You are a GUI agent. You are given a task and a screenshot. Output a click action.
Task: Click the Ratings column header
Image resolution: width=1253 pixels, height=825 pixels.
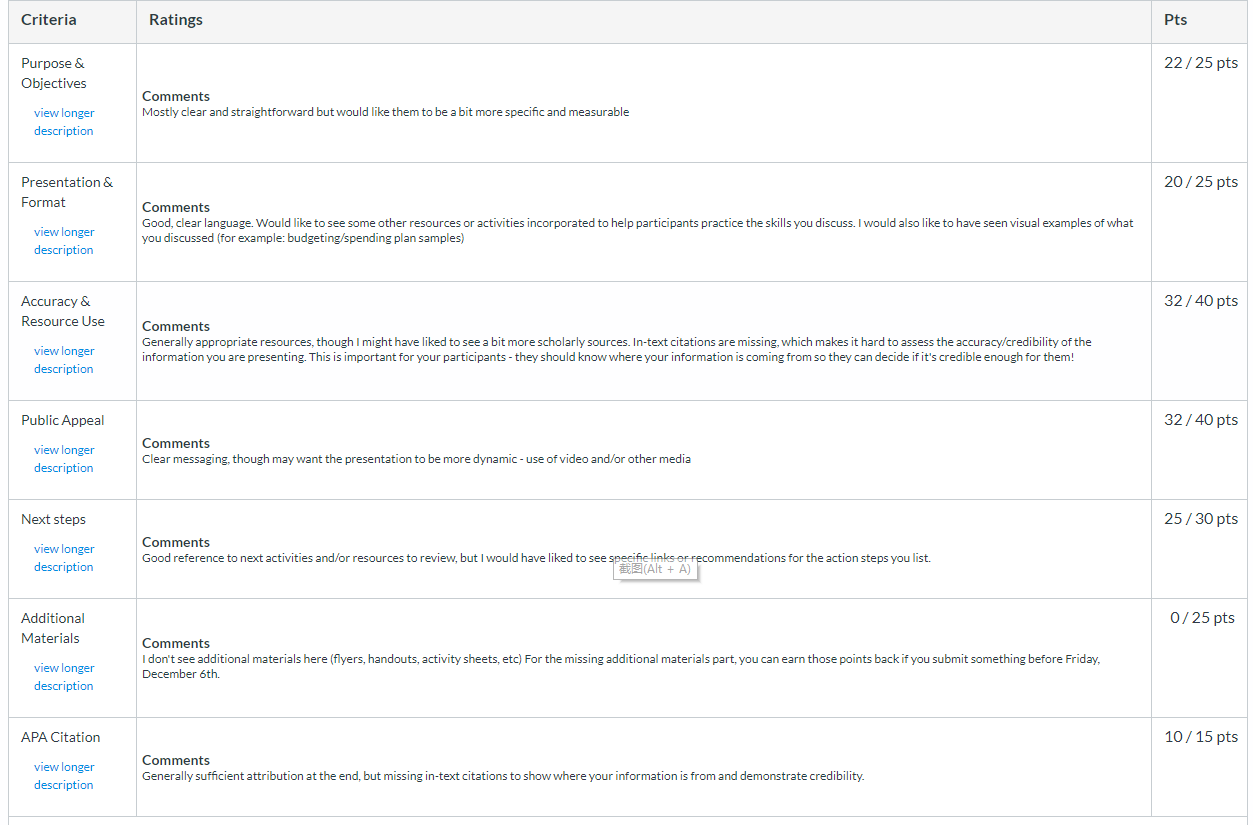coord(176,20)
